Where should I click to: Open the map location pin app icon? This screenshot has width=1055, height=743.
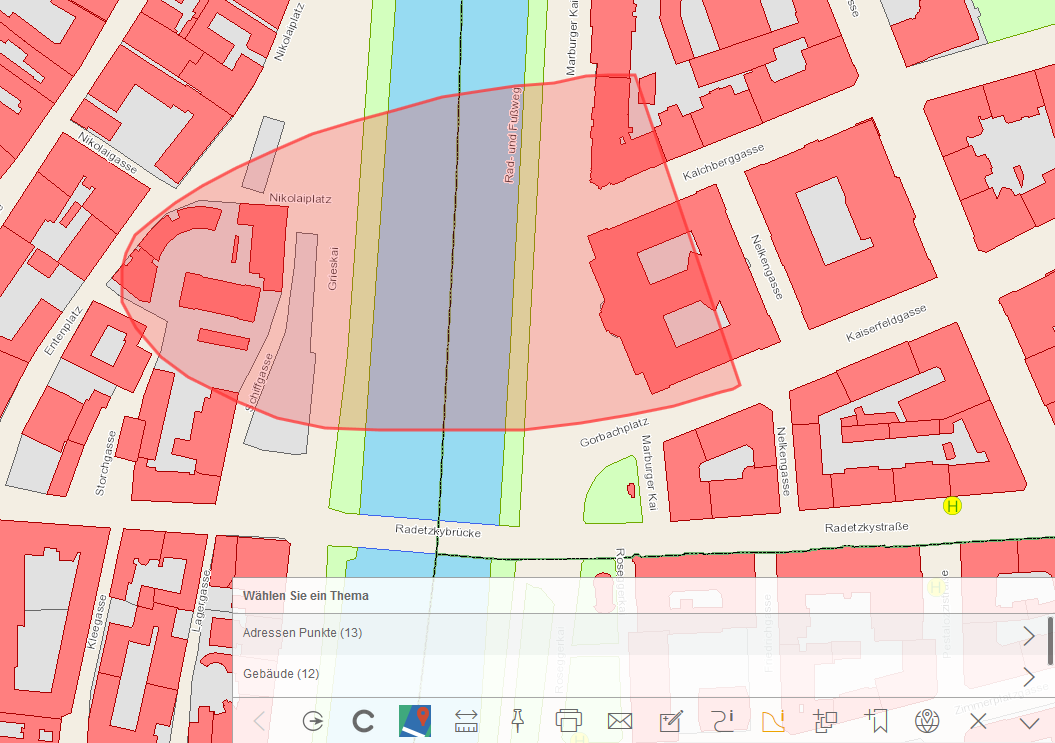click(415, 721)
